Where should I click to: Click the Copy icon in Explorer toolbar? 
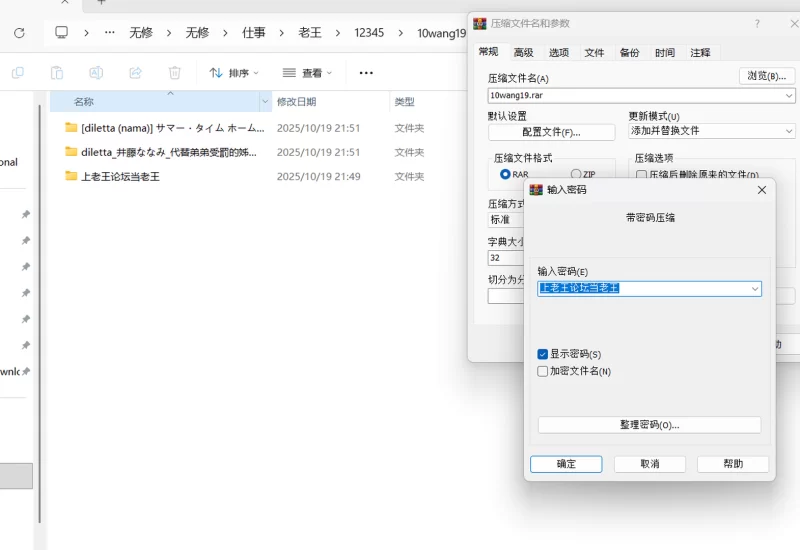[x=18, y=72]
